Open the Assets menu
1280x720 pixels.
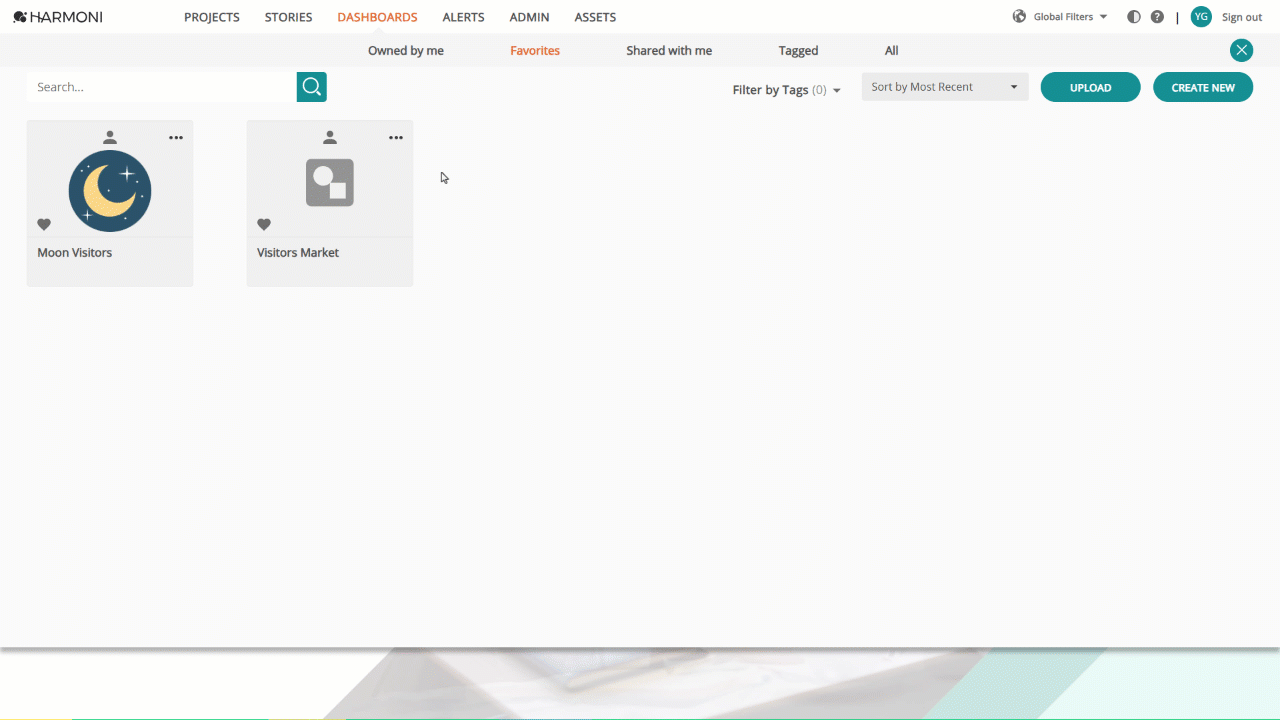(595, 17)
